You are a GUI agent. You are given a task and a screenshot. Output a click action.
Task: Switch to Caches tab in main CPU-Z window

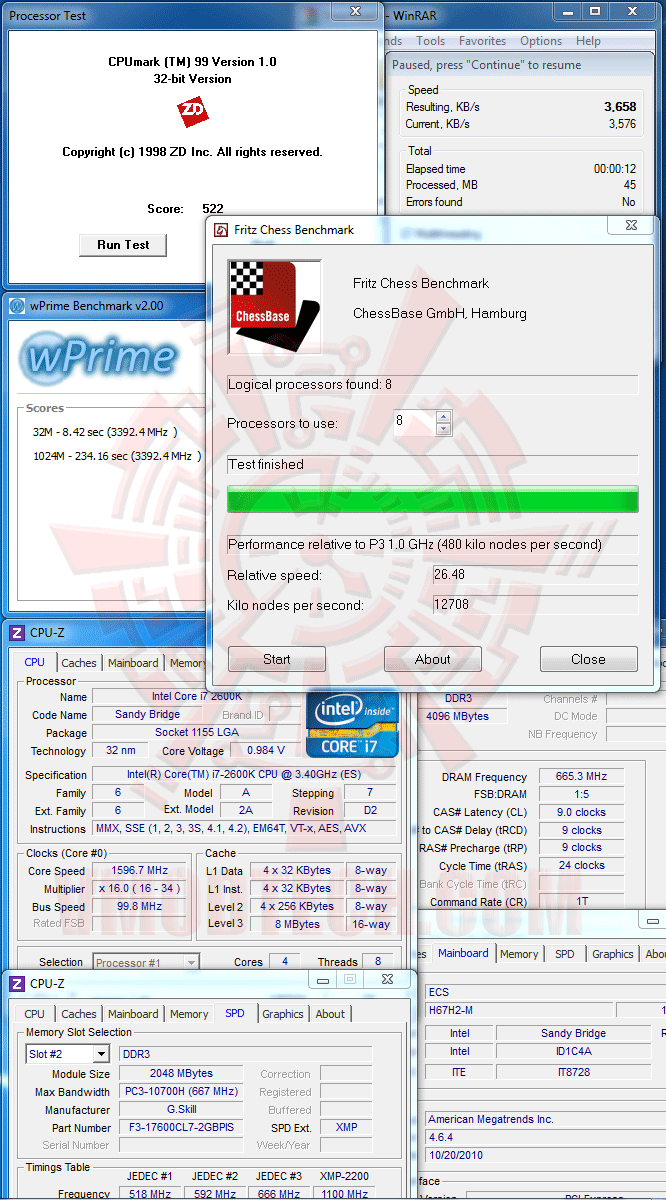(79, 663)
